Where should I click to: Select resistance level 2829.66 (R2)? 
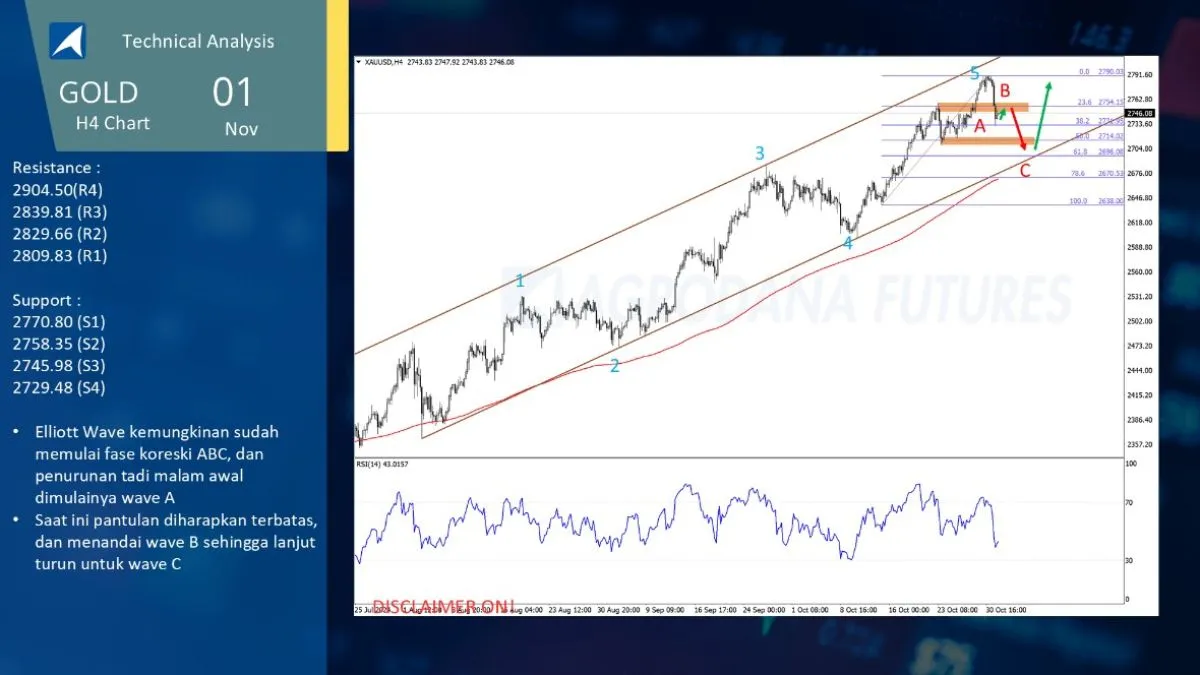(60, 234)
